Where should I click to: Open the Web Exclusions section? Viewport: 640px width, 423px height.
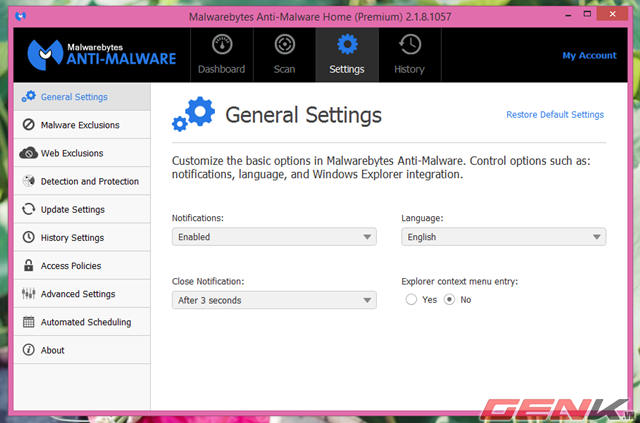point(82,153)
